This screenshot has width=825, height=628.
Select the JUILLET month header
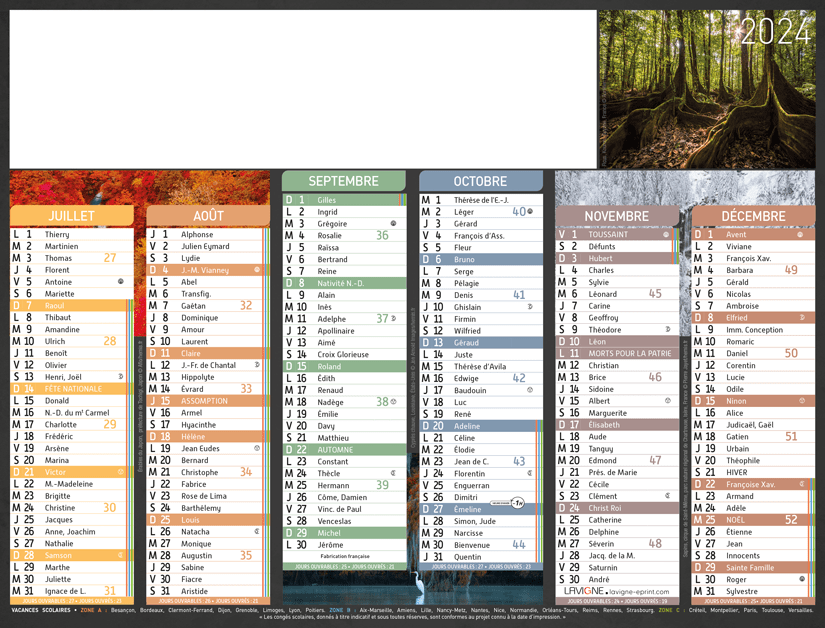click(x=72, y=216)
